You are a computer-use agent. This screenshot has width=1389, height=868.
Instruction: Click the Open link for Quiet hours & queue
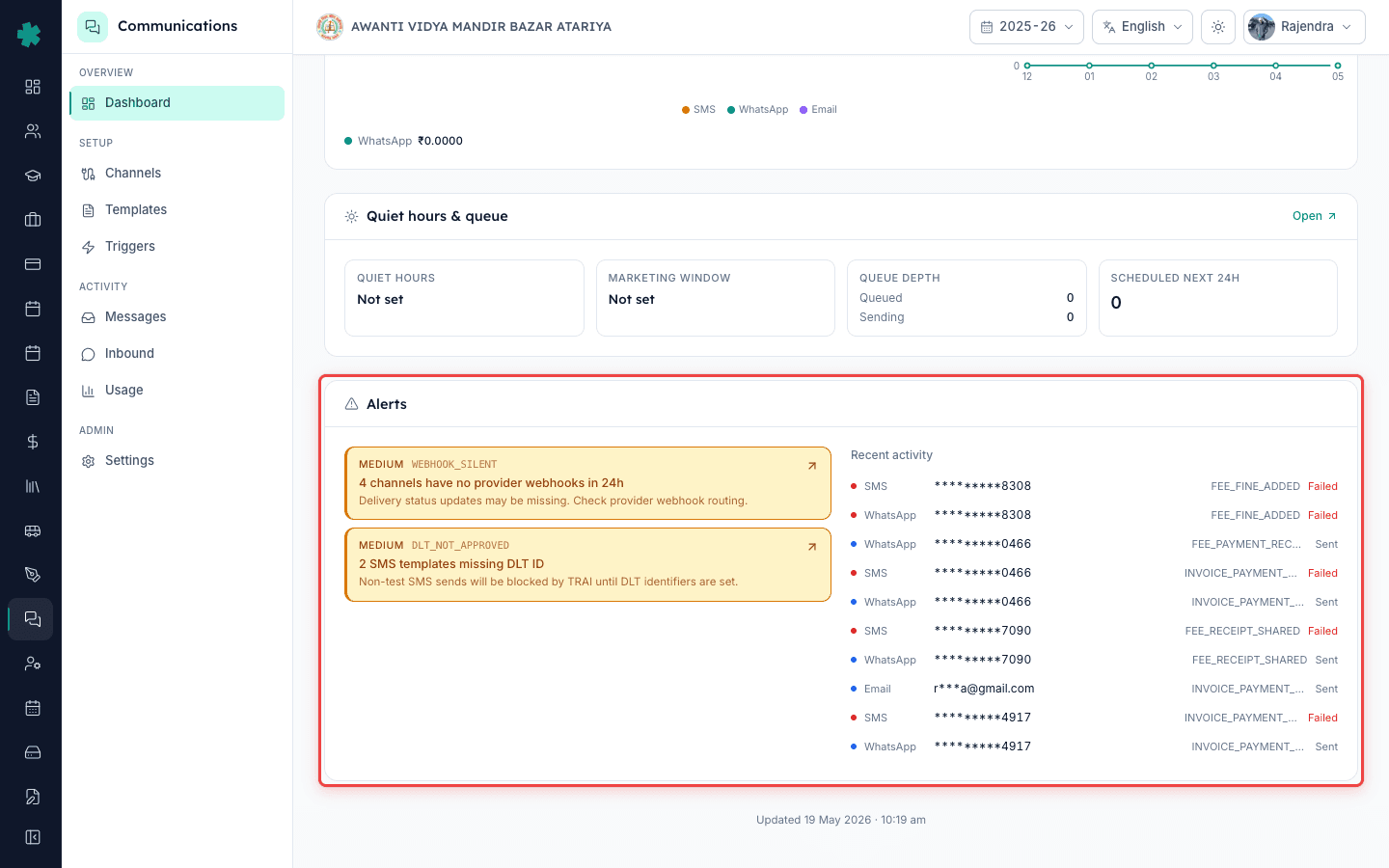coord(1314,216)
